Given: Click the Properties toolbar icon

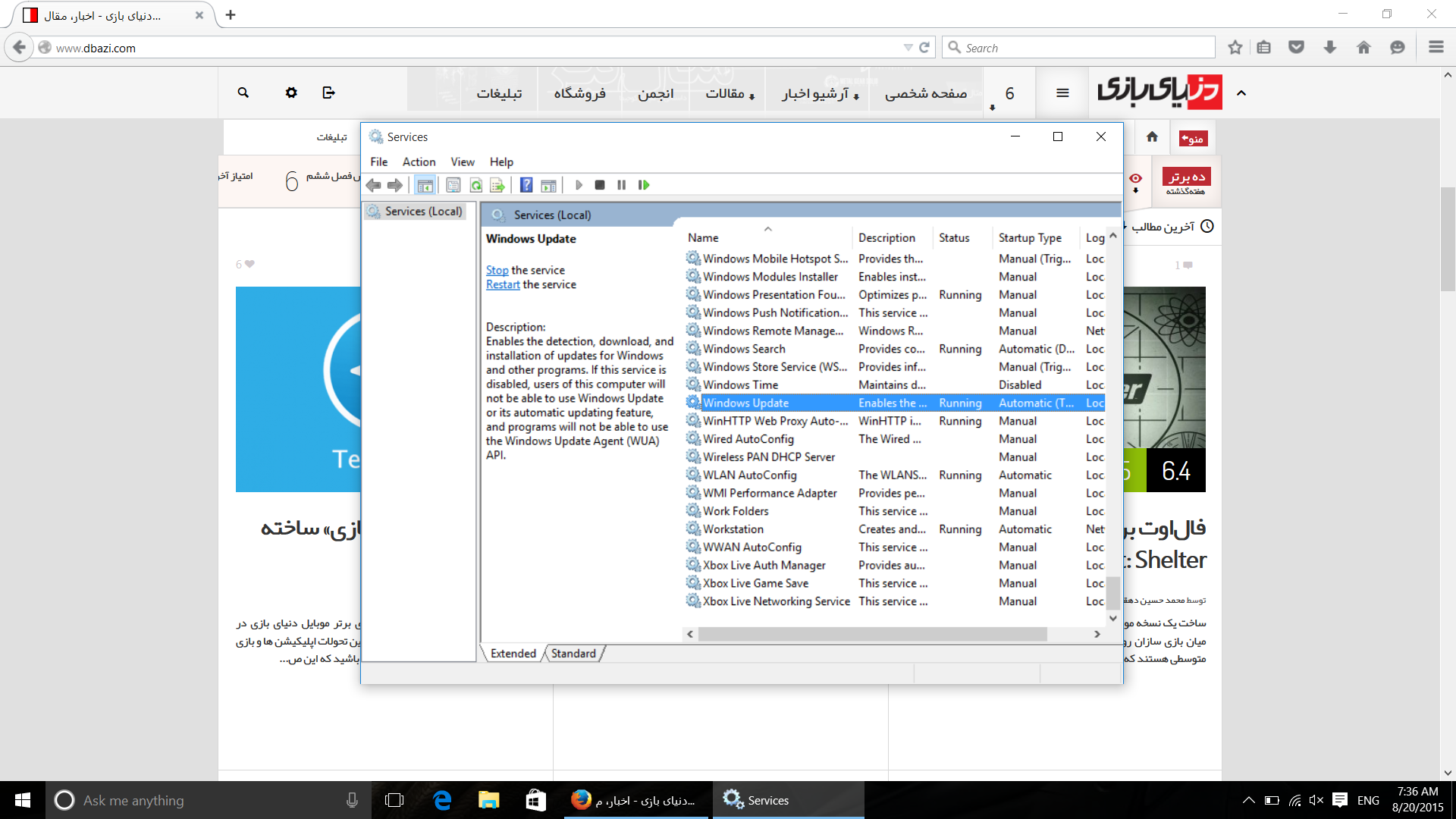Looking at the screenshot, I should tap(453, 185).
